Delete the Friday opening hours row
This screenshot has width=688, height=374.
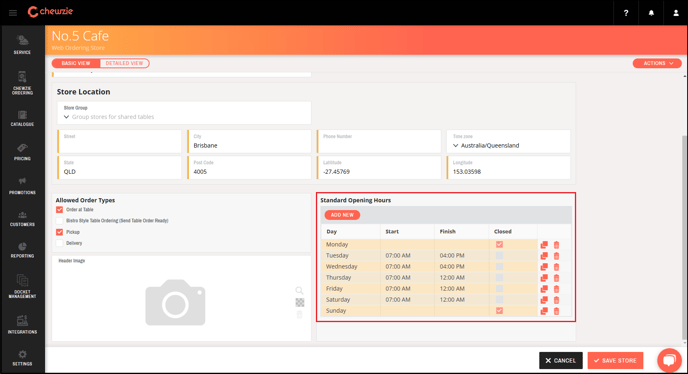pyautogui.click(x=556, y=288)
